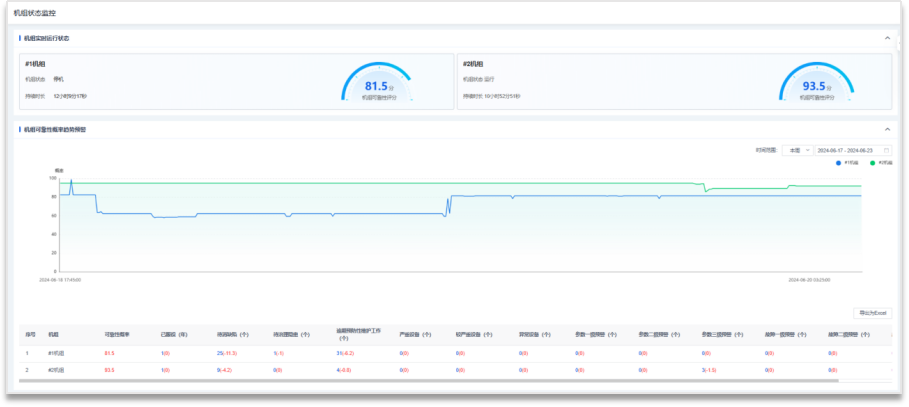
Task: Click the calendar icon in date range field
Action: [x=886, y=150]
